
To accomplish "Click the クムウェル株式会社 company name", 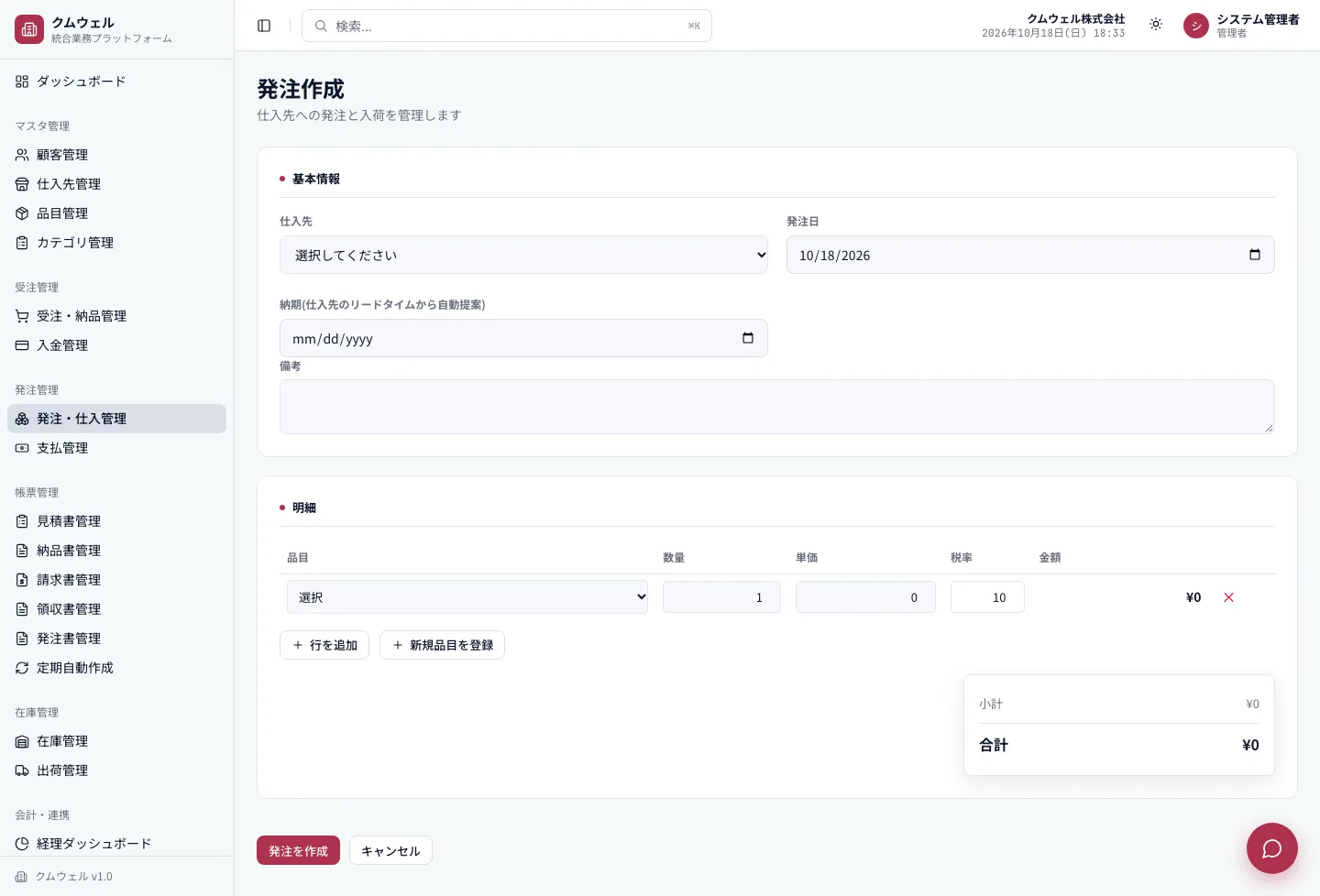I will coord(1076,18).
